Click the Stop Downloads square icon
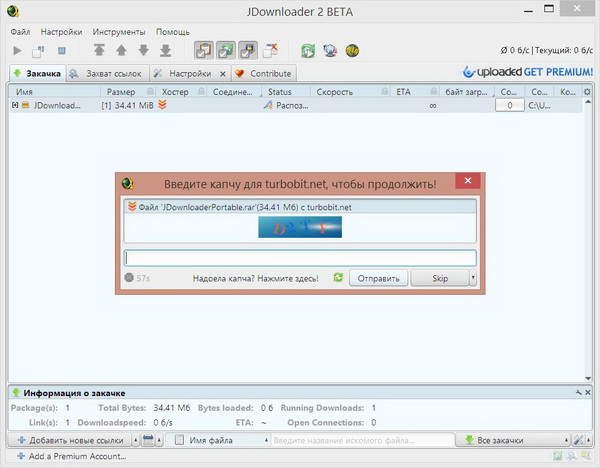Viewport: 600px width, 468px height. tap(61, 50)
